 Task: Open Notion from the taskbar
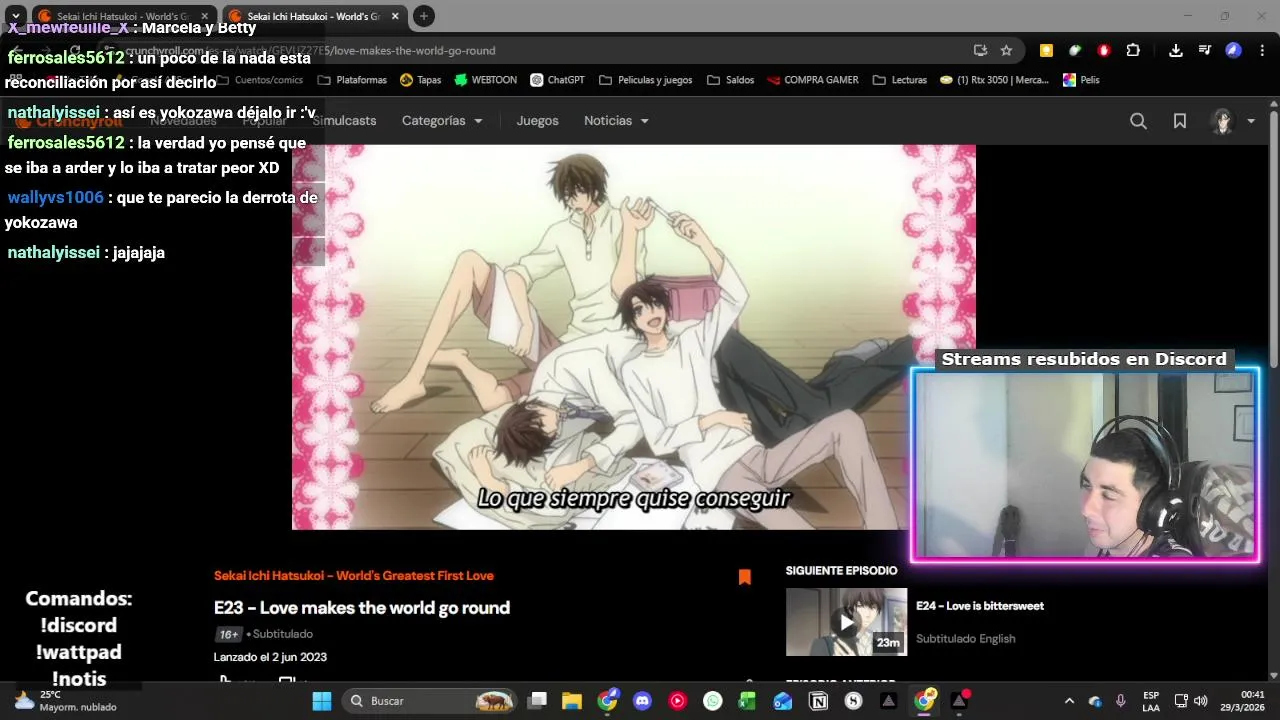coord(818,701)
